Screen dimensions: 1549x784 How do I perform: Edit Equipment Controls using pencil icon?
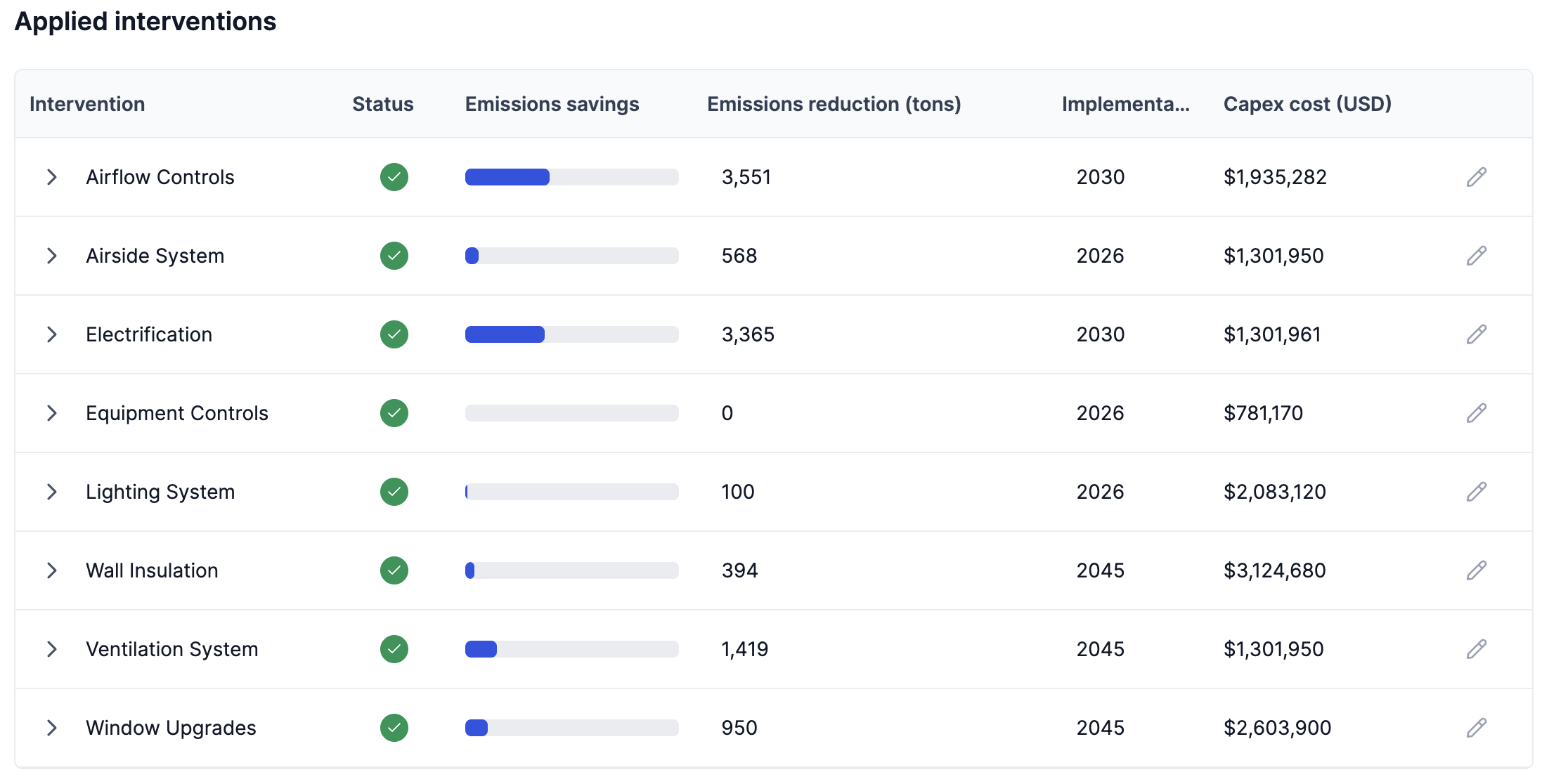pyautogui.click(x=1476, y=413)
